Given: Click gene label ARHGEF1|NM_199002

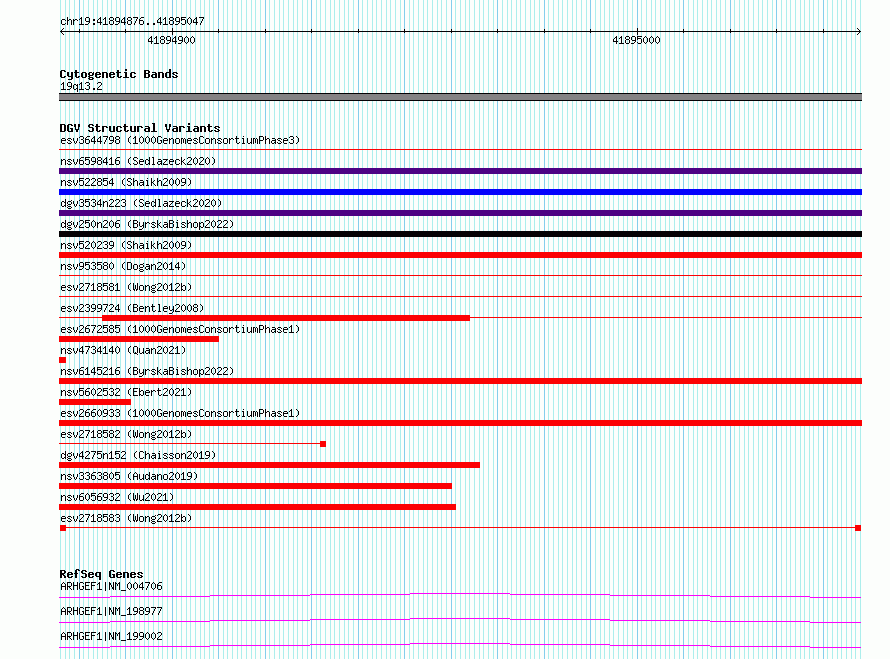Looking at the screenshot, I should click(111, 636).
